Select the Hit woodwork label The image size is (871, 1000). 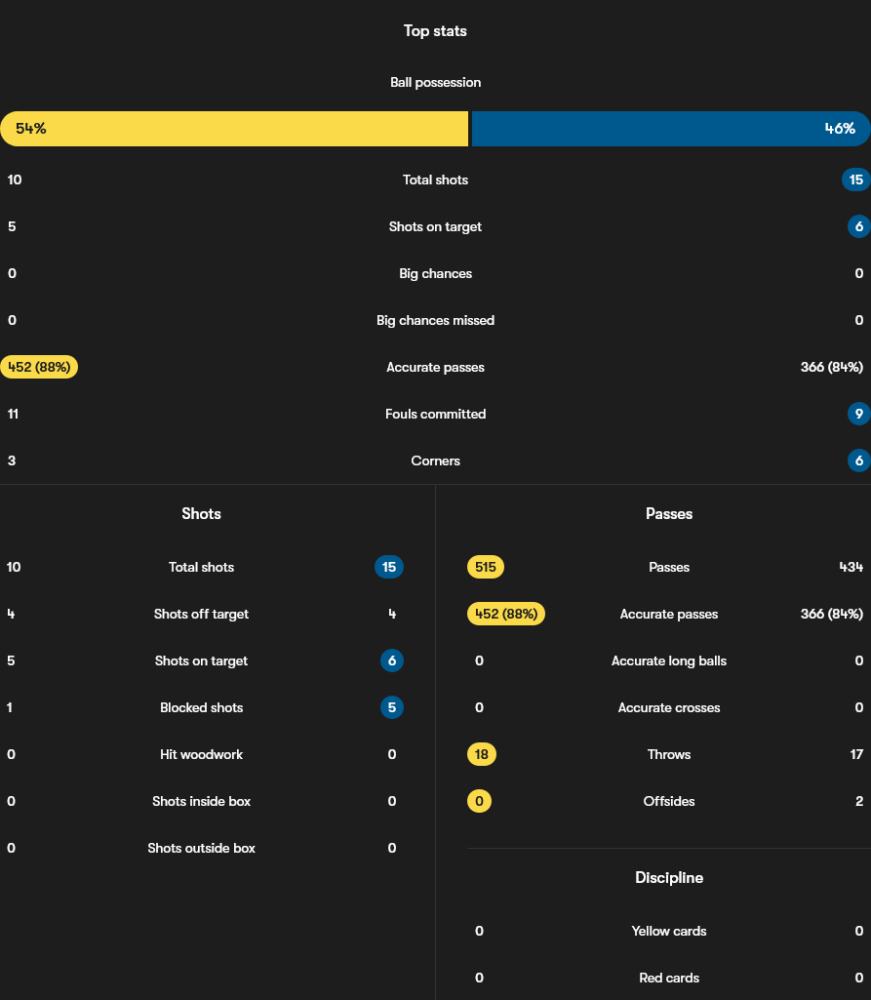[201, 754]
